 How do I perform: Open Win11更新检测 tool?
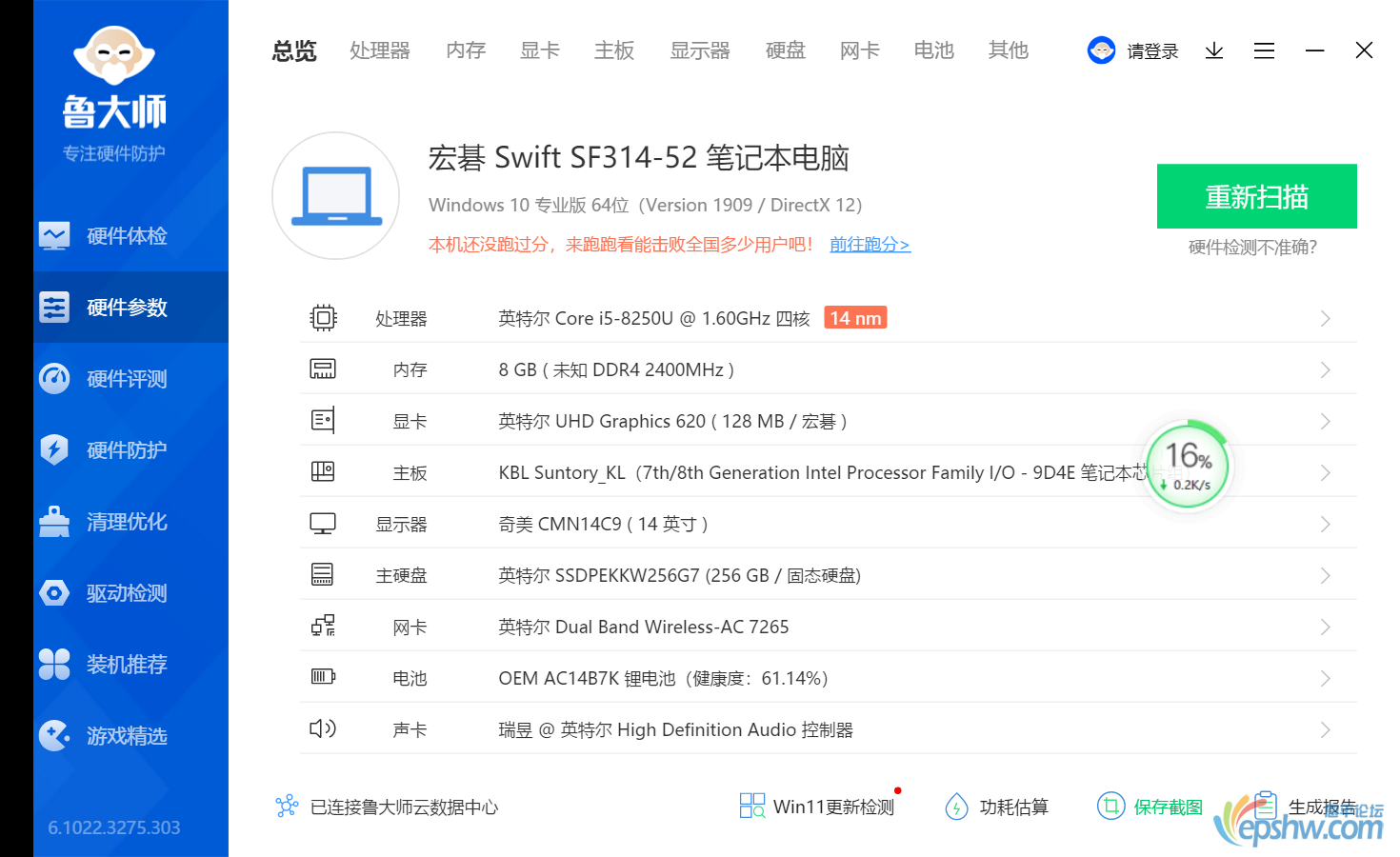pyautogui.click(x=817, y=807)
